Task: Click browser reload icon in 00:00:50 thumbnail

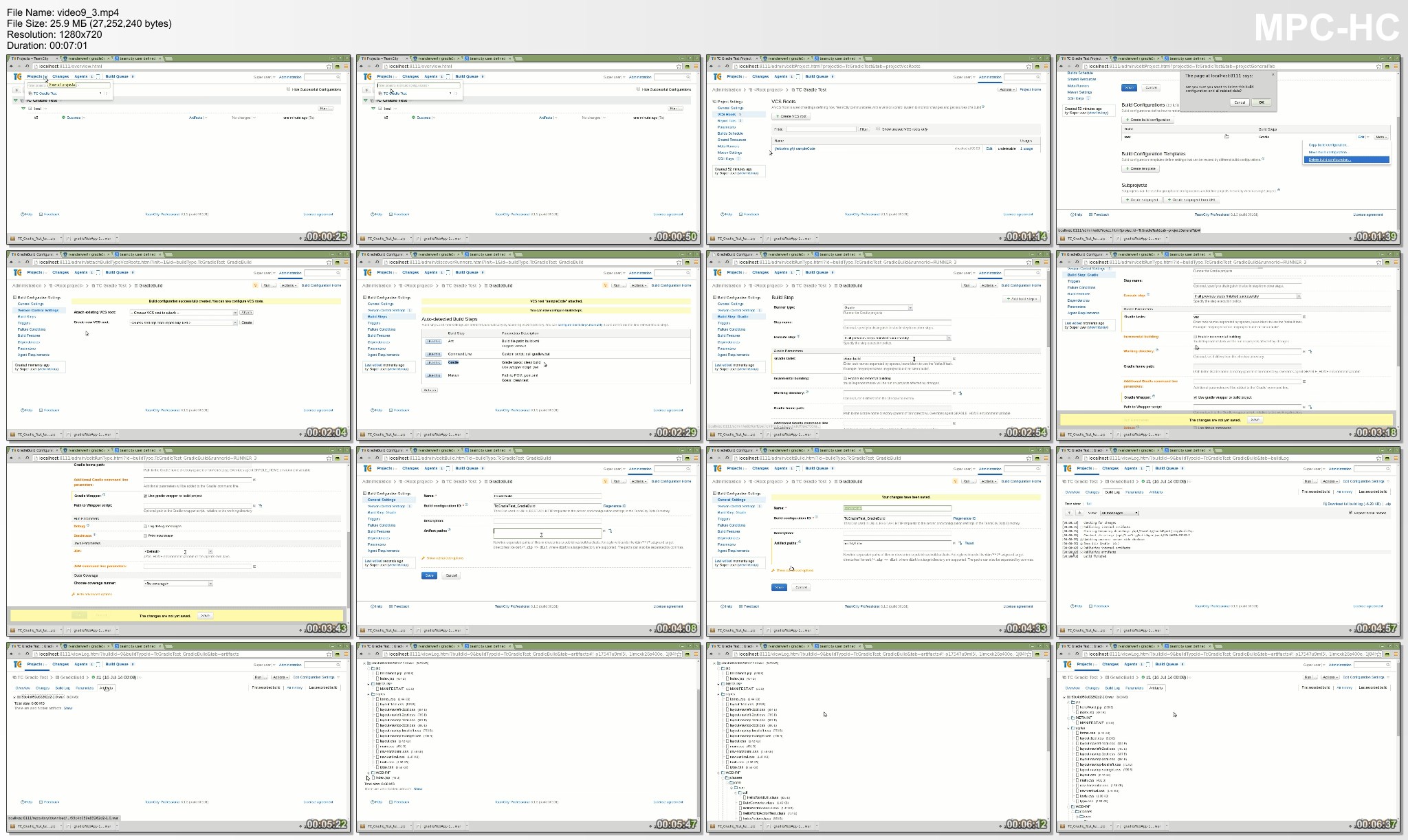Action: [x=377, y=67]
